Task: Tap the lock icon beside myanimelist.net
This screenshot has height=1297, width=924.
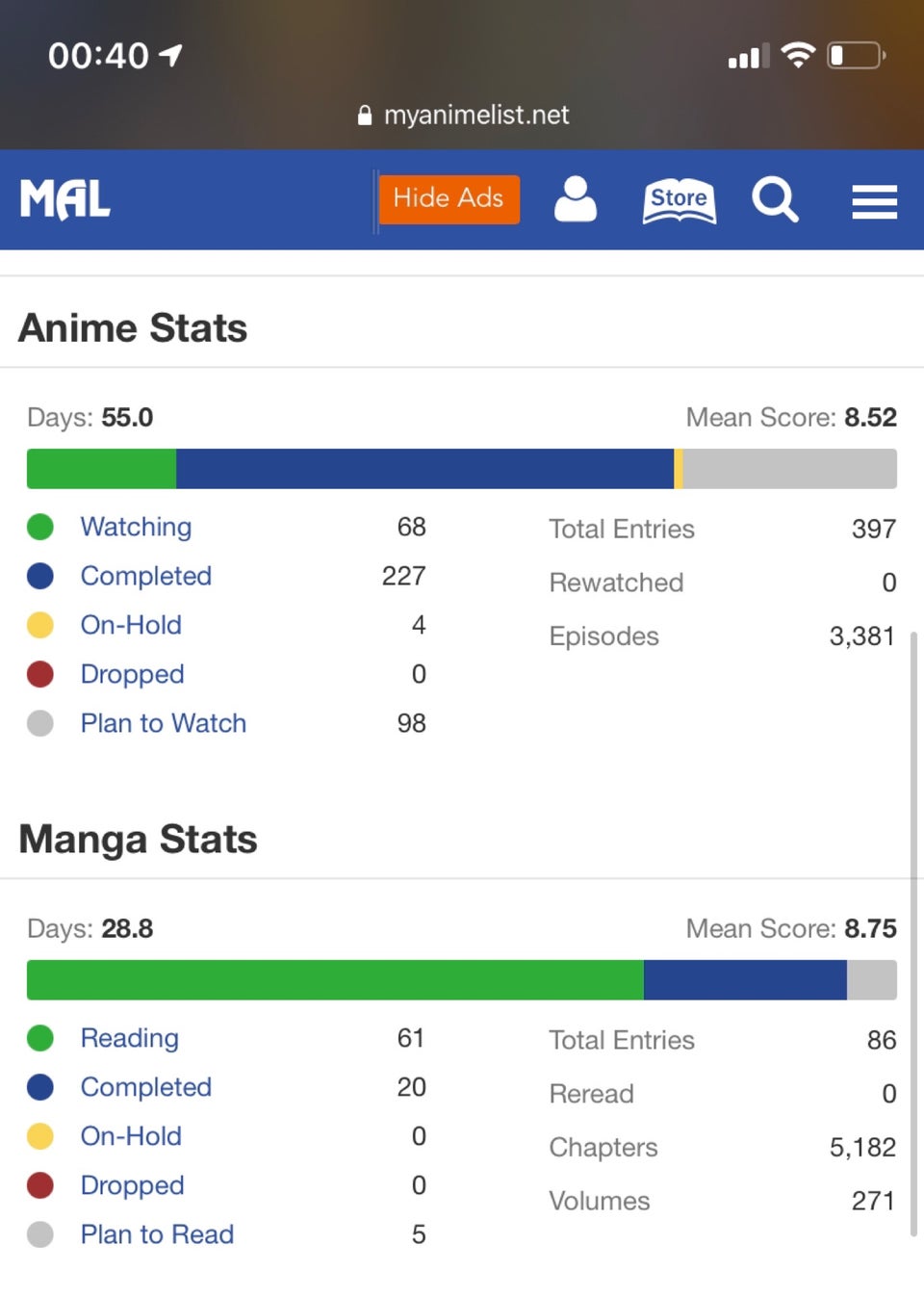Action: coord(365,116)
